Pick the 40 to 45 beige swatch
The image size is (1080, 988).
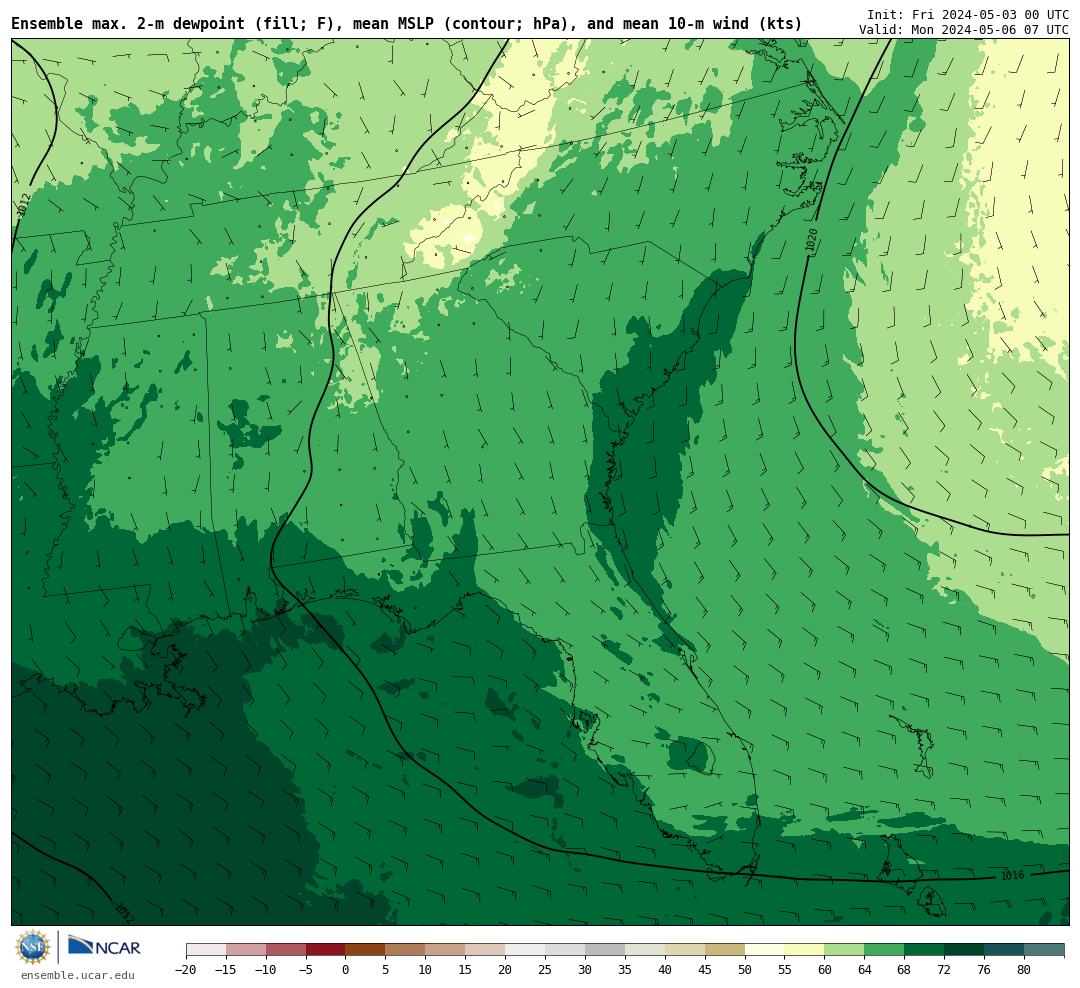tap(685, 950)
